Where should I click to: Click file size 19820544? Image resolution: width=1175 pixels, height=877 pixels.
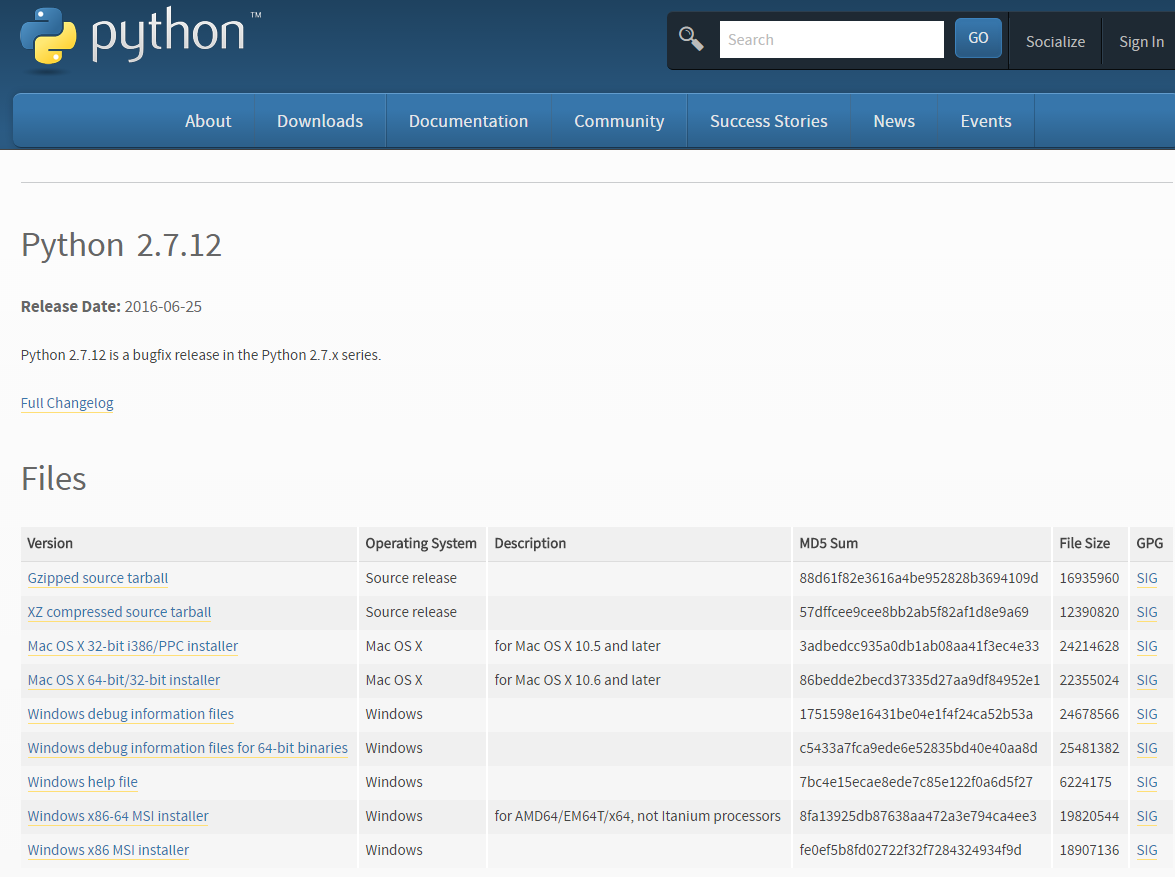(x=1089, y=816)
